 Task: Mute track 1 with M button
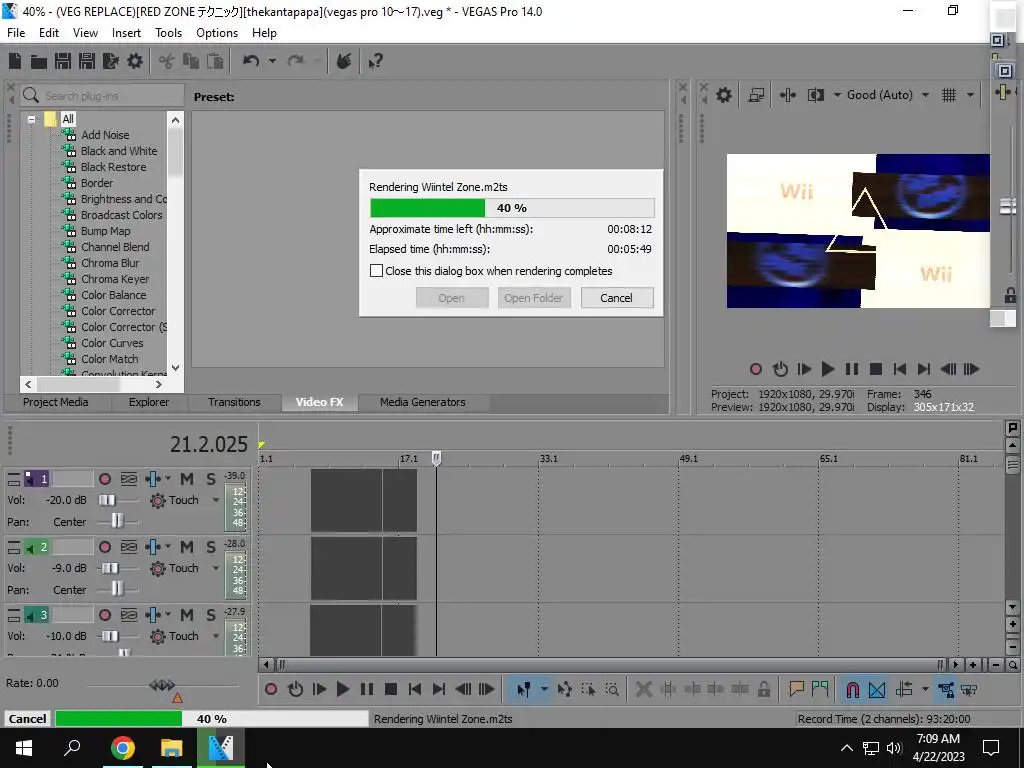coord(187,479)
